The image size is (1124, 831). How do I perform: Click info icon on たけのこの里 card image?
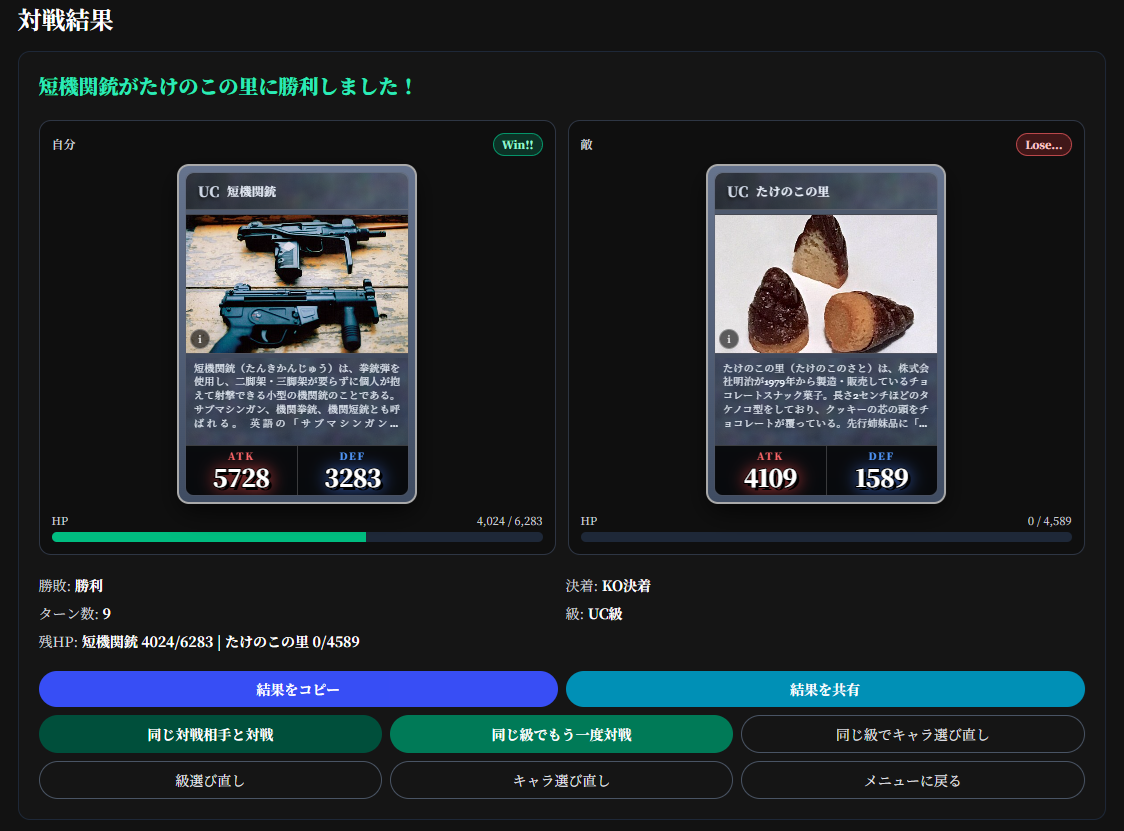(x=728, y=339)
